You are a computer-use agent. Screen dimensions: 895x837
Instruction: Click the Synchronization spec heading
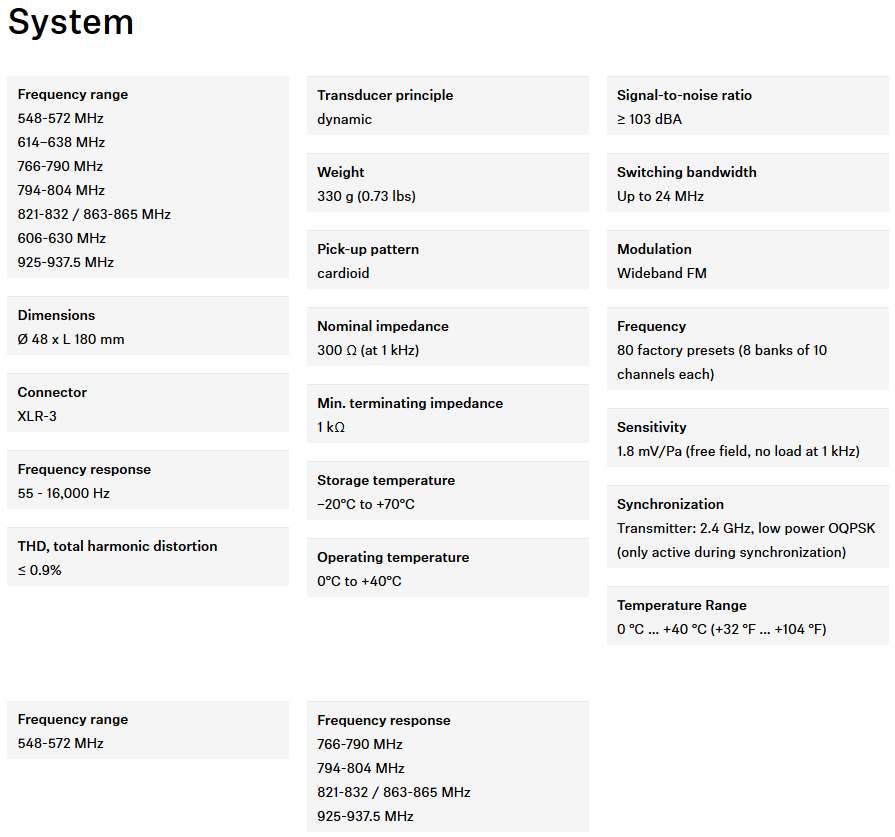[x=670, y=504]
